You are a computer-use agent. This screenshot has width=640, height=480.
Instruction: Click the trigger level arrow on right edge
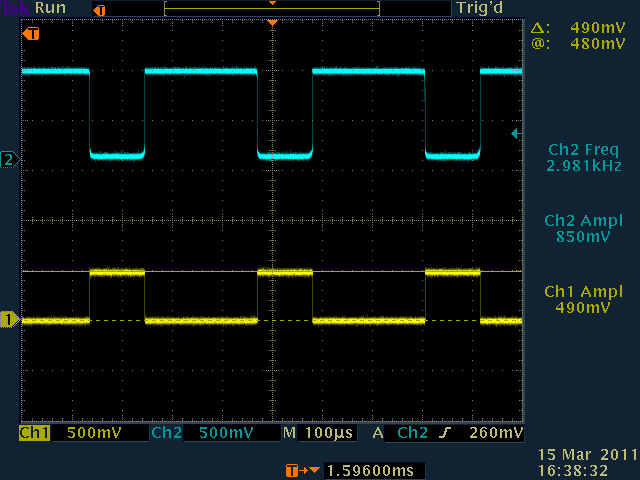click(516, 133)
